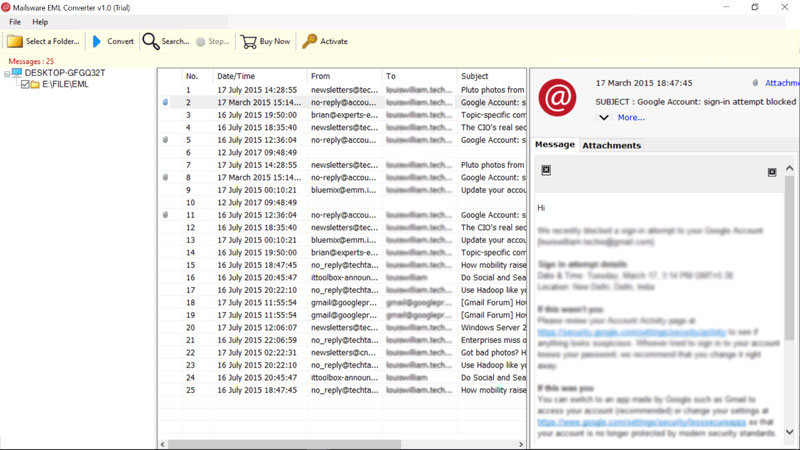Select the DESKTOP-GFGQ32T computer node
800x450 pixels.
click(x=65, y=73)
